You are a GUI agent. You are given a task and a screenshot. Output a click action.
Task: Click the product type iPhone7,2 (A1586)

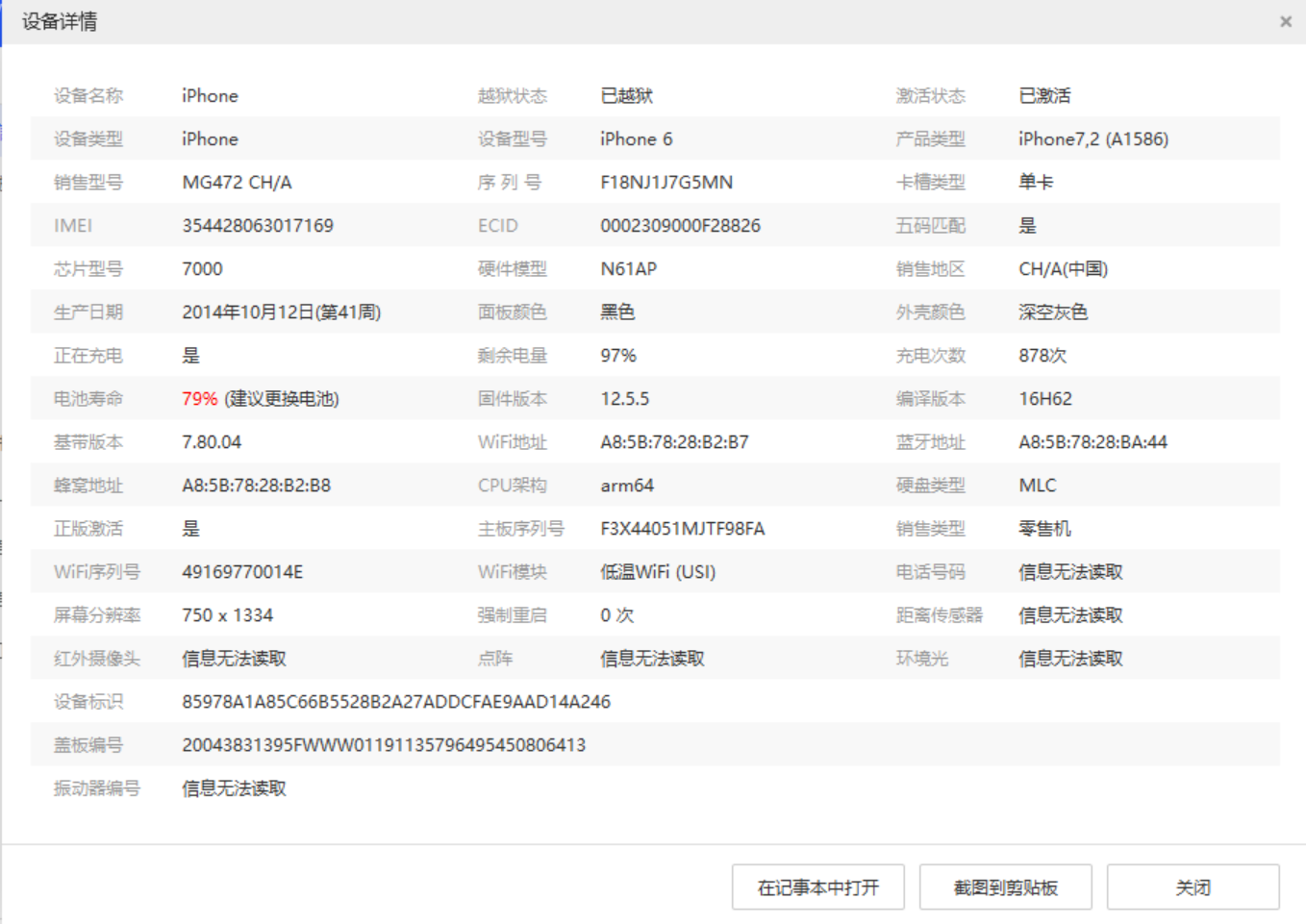(1093, 139)
